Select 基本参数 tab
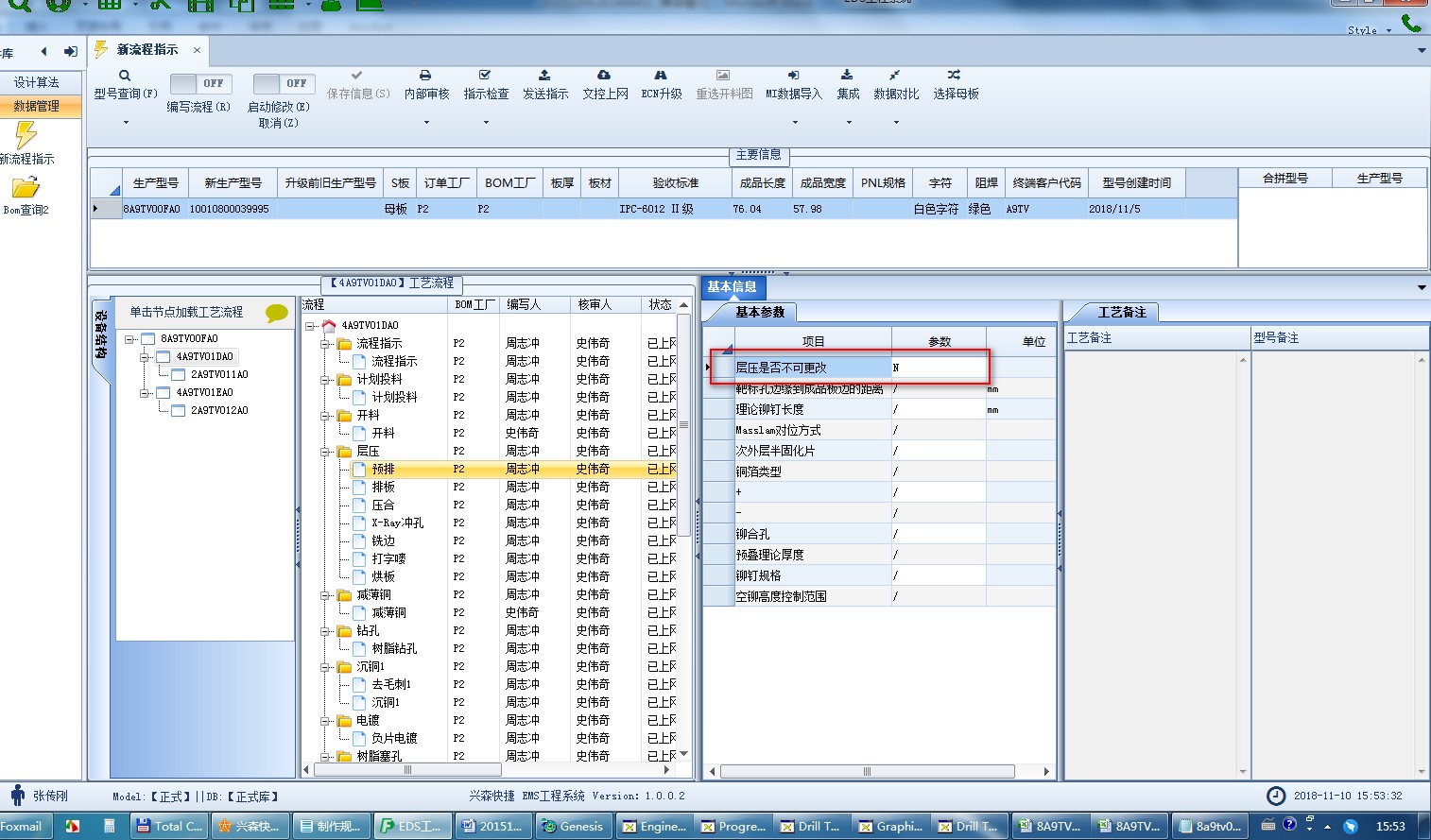1431x840 pixels. [760, 312]
